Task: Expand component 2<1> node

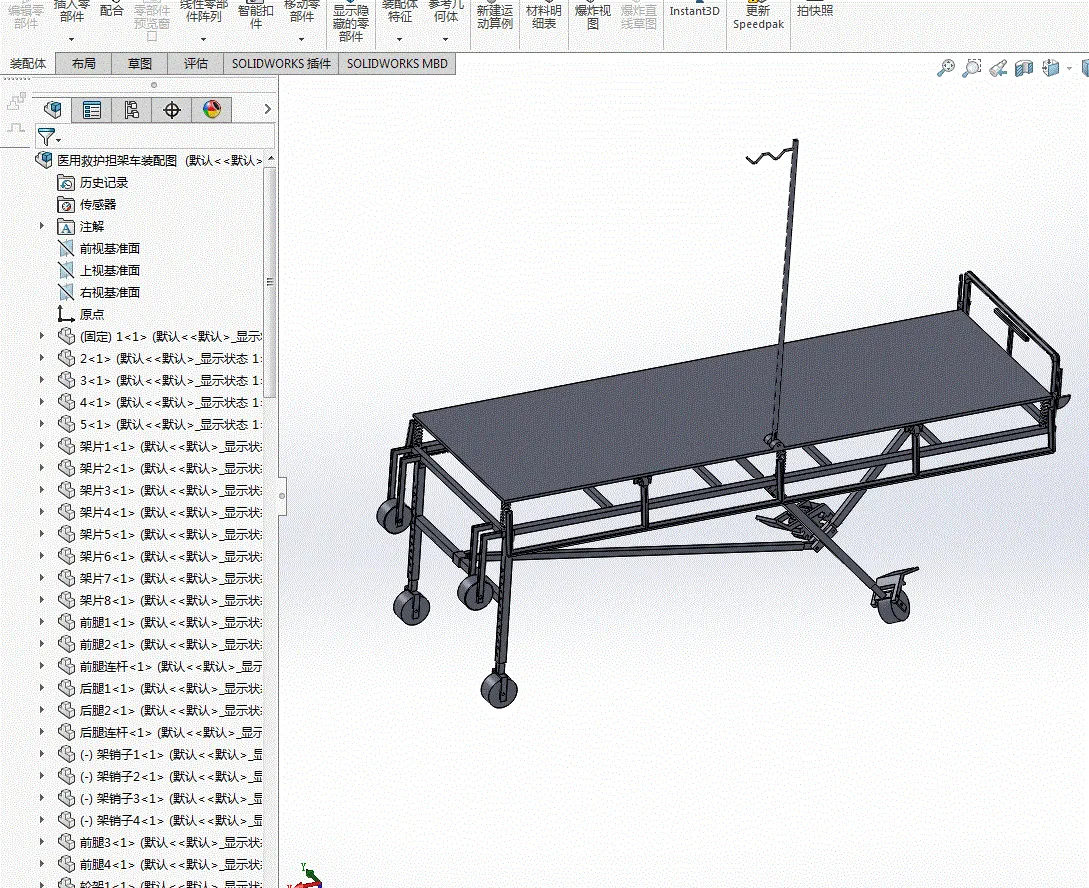Action: (x=42, y=358)
